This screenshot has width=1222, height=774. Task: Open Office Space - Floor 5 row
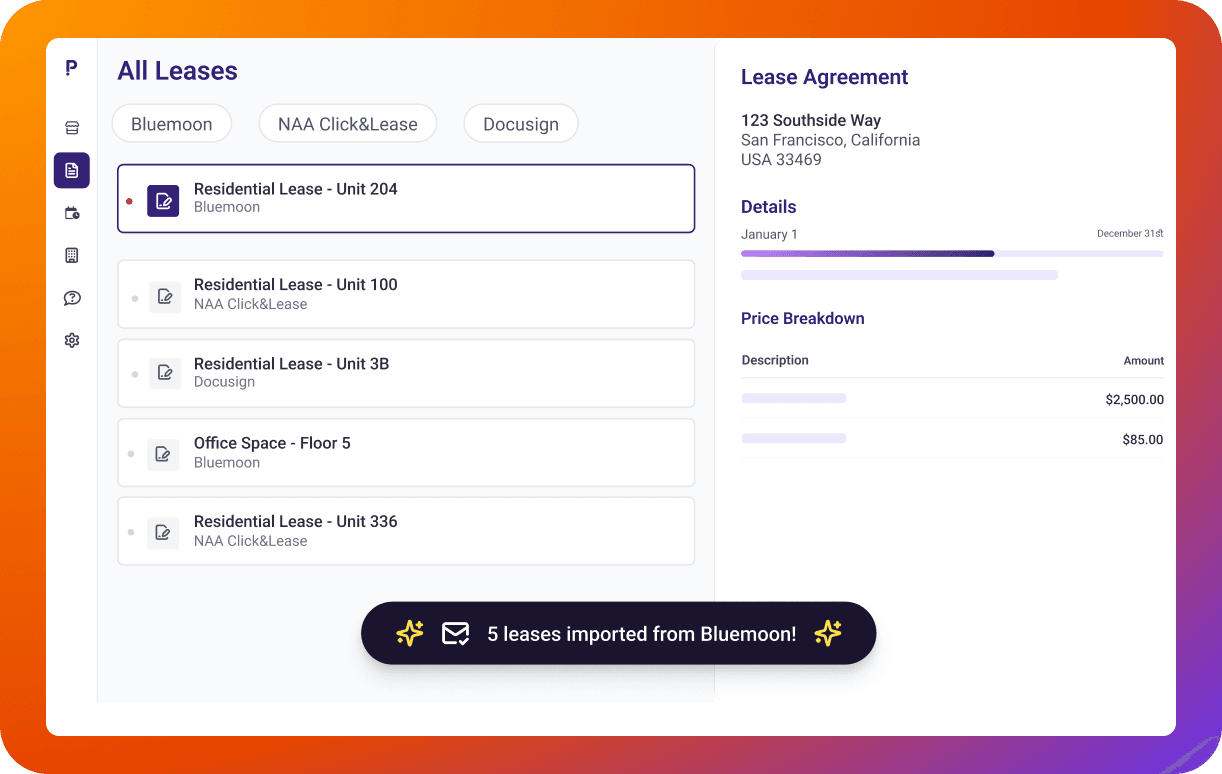[x=406, y=452]
